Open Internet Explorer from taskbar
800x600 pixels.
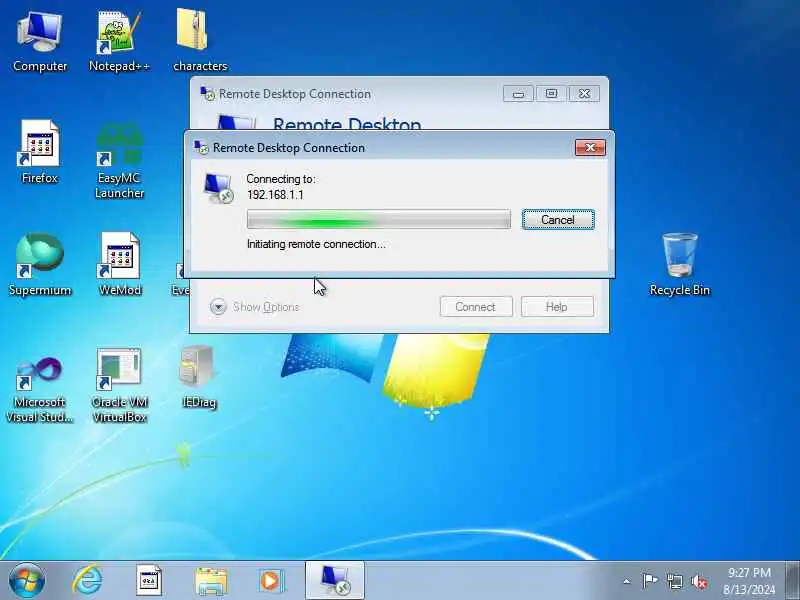coord(87,581)
